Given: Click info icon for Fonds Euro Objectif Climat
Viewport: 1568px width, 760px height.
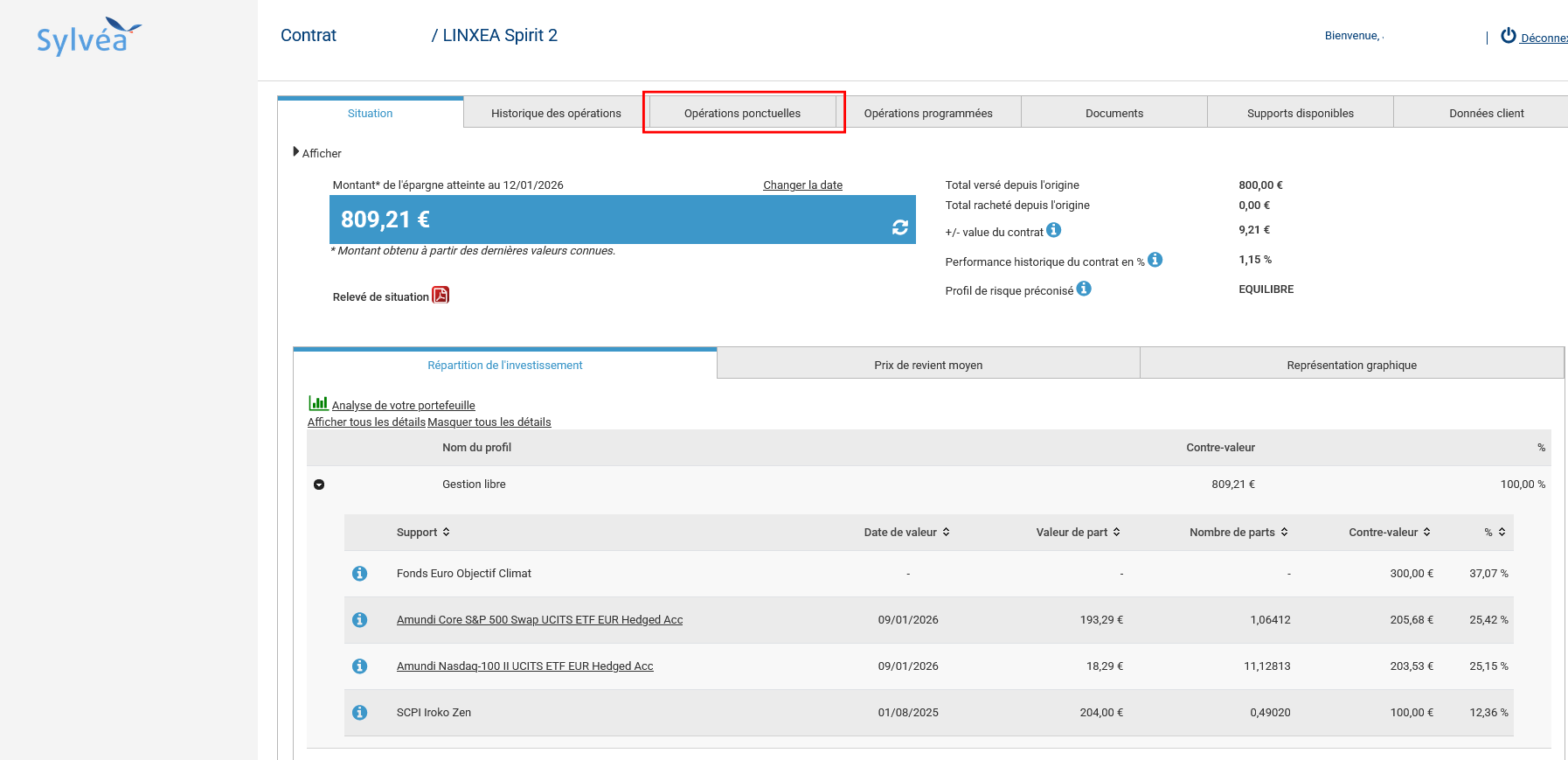Looking at the screenshot, I should (x=359, y=574).
